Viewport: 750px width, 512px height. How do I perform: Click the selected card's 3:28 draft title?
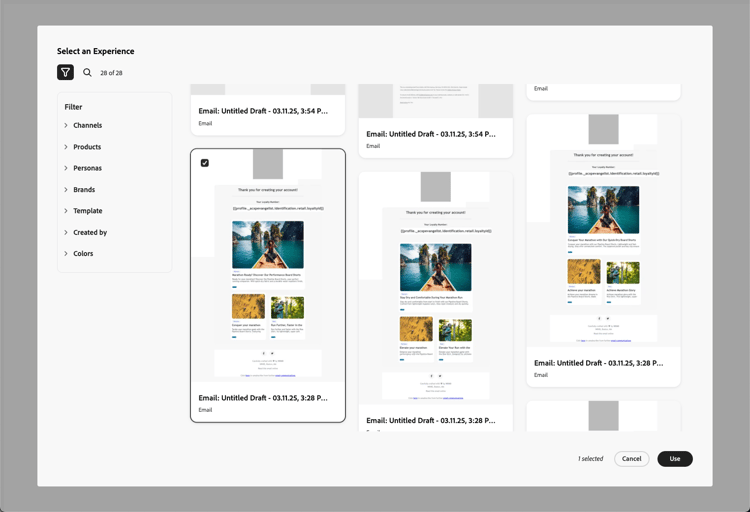click(263, 398)
